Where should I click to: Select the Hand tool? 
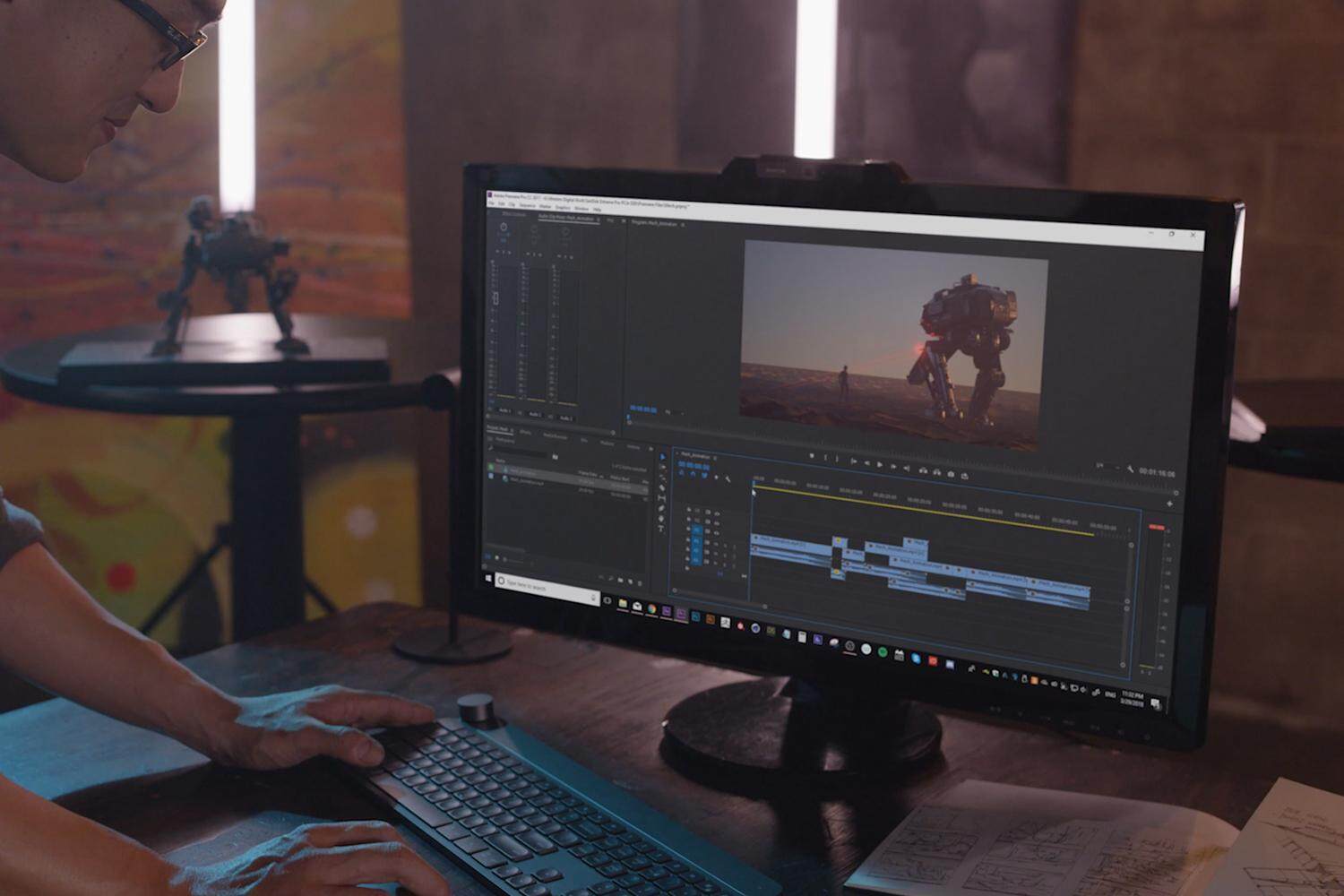click(x=661, y=519)
